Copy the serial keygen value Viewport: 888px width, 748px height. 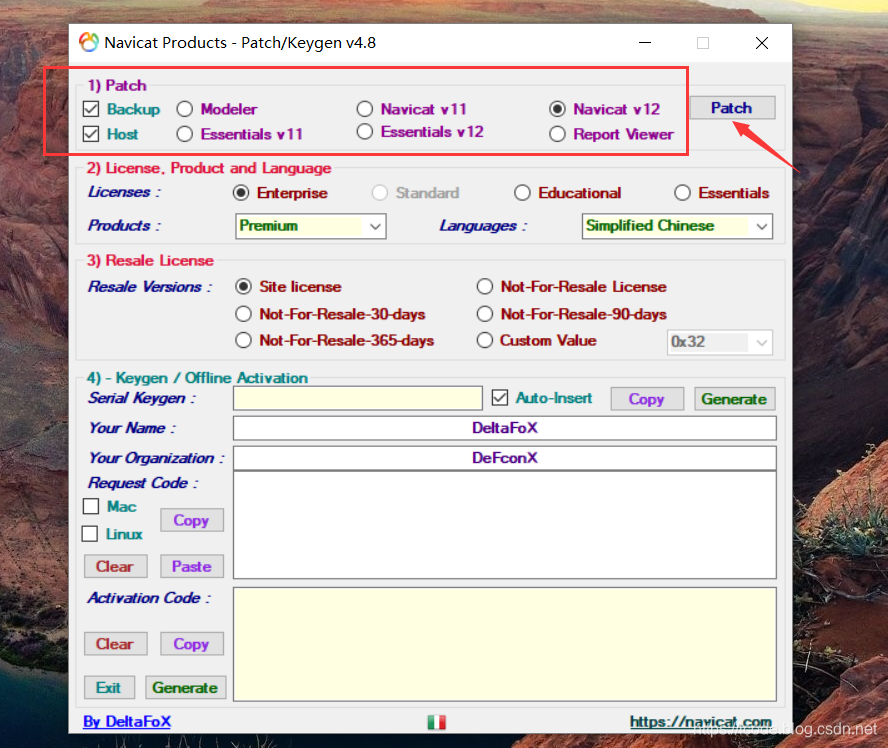click(x=647, y=399)
